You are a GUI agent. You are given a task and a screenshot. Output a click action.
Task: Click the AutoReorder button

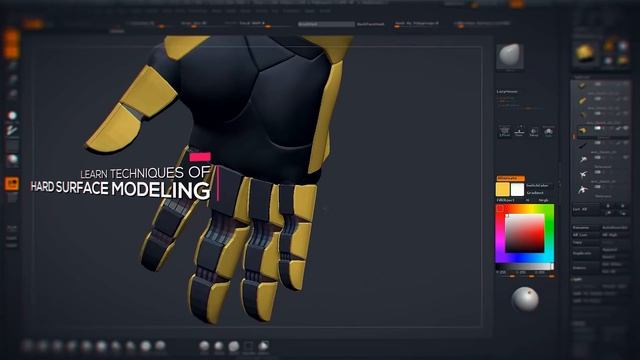pyautogui.click(x=615, y=227)
